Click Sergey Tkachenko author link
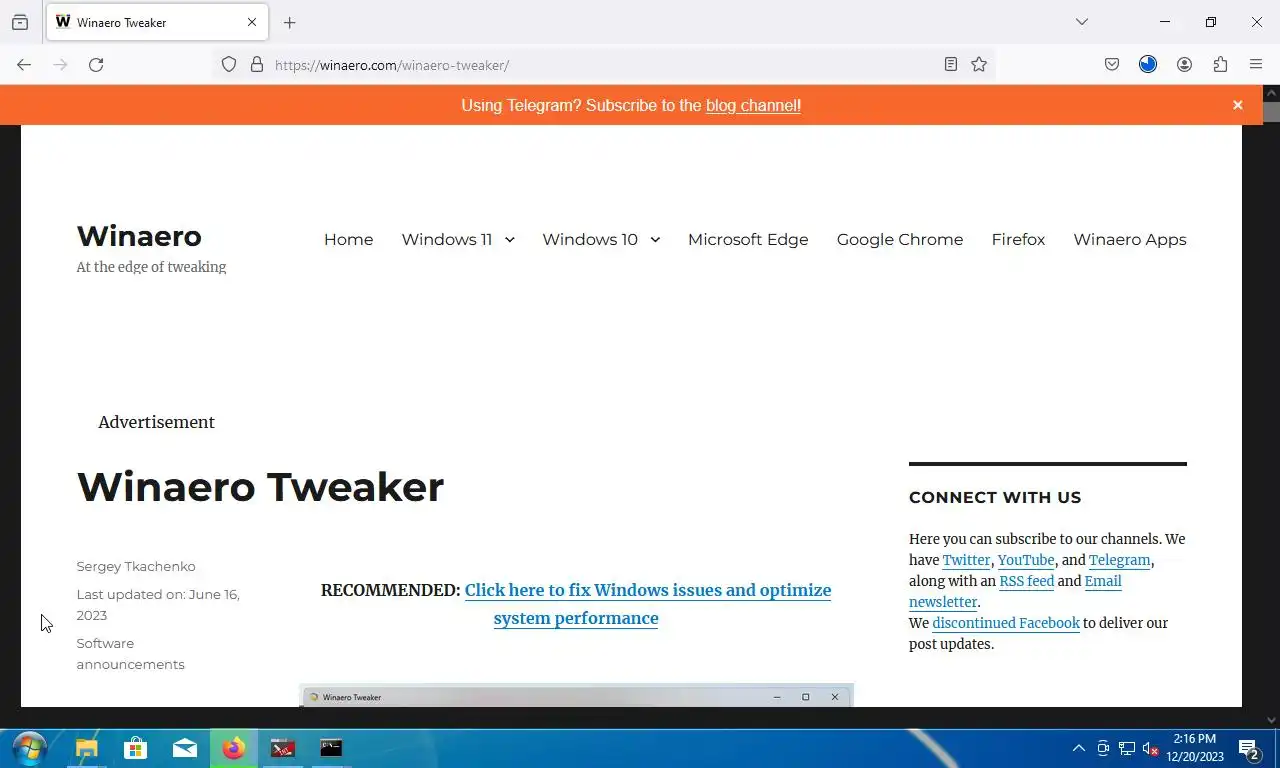Viewport: 1280px width, 768px height. [136, 566]
